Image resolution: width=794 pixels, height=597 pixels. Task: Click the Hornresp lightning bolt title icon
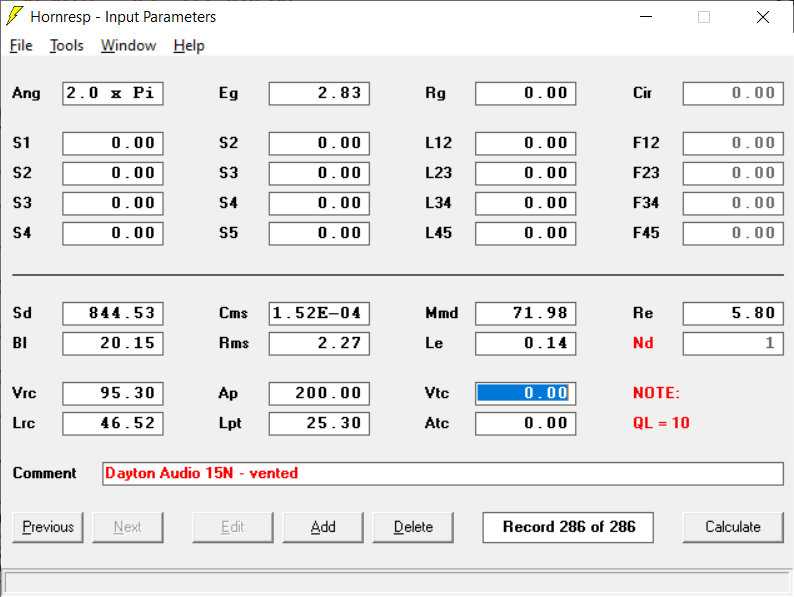(15, 16)
